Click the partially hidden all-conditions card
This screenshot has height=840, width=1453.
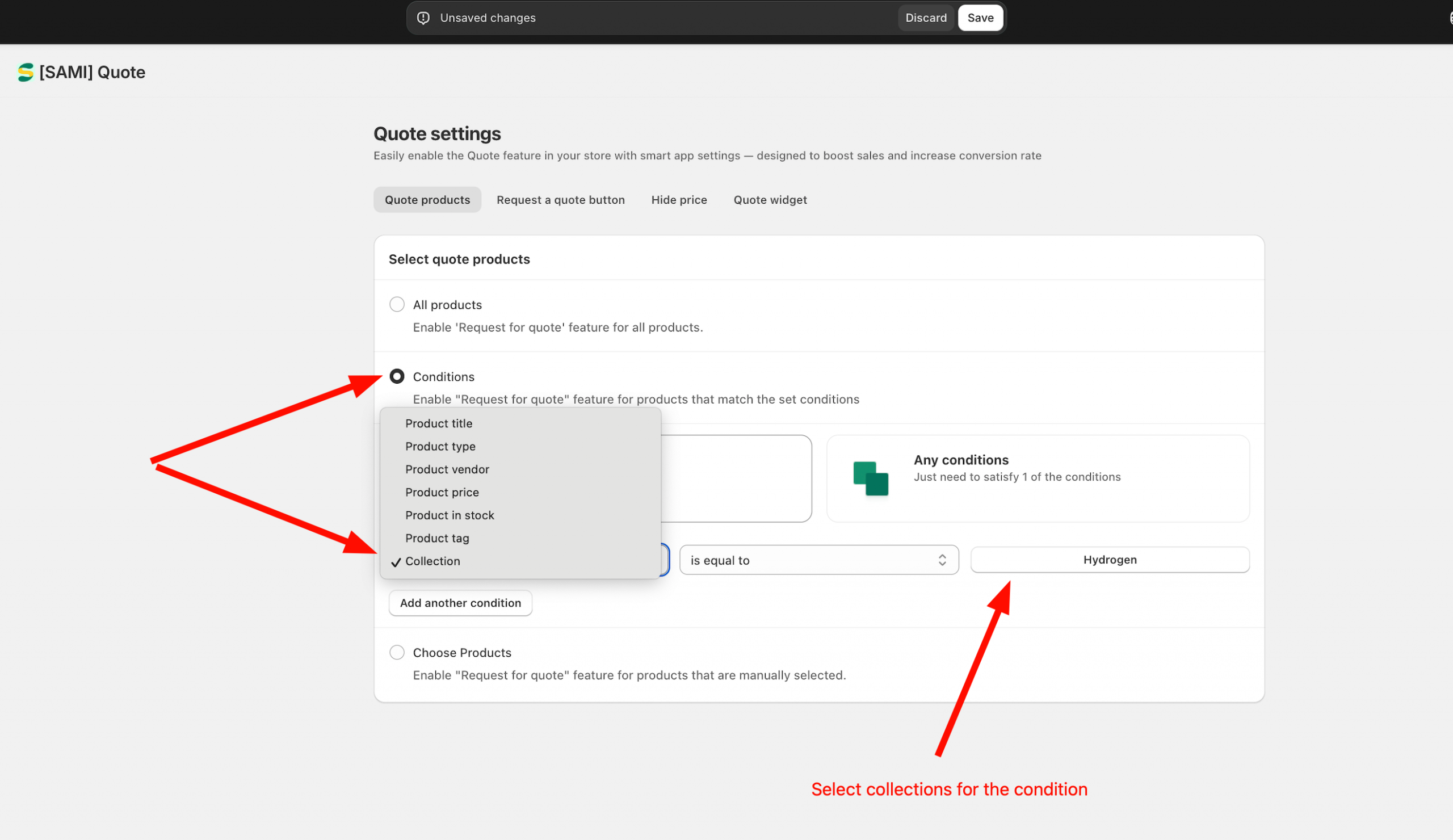[736, 478]
